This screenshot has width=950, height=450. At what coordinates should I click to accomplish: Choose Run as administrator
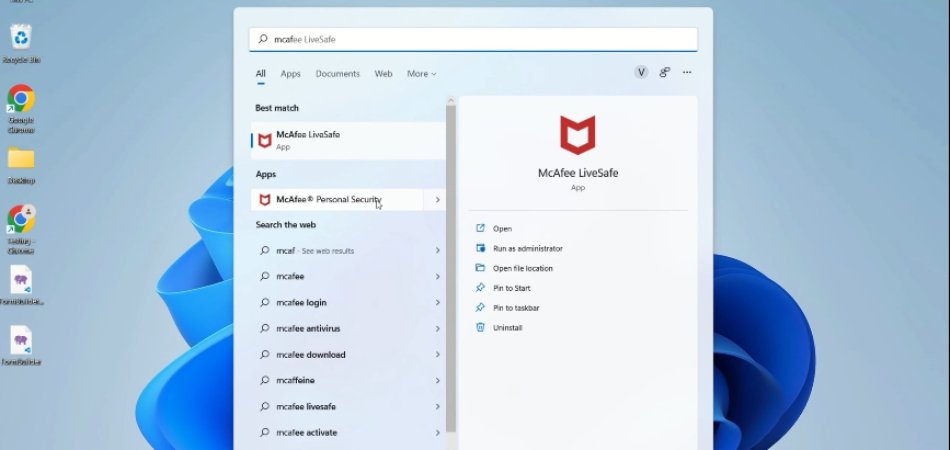click(x=527, y=248)
